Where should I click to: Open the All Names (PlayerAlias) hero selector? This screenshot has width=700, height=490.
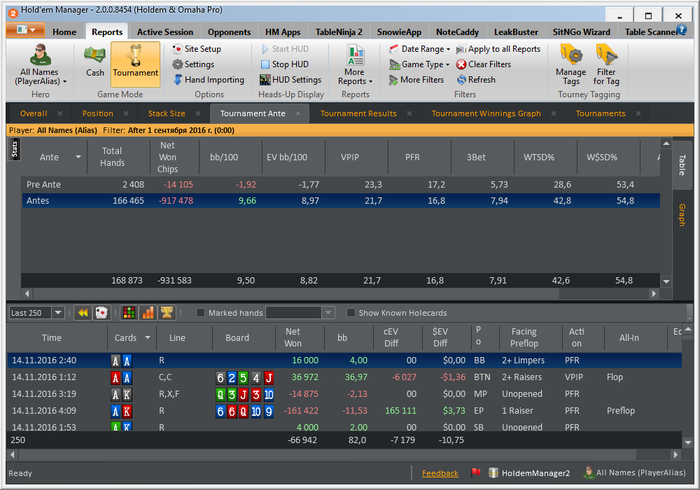tap(40, 65)
